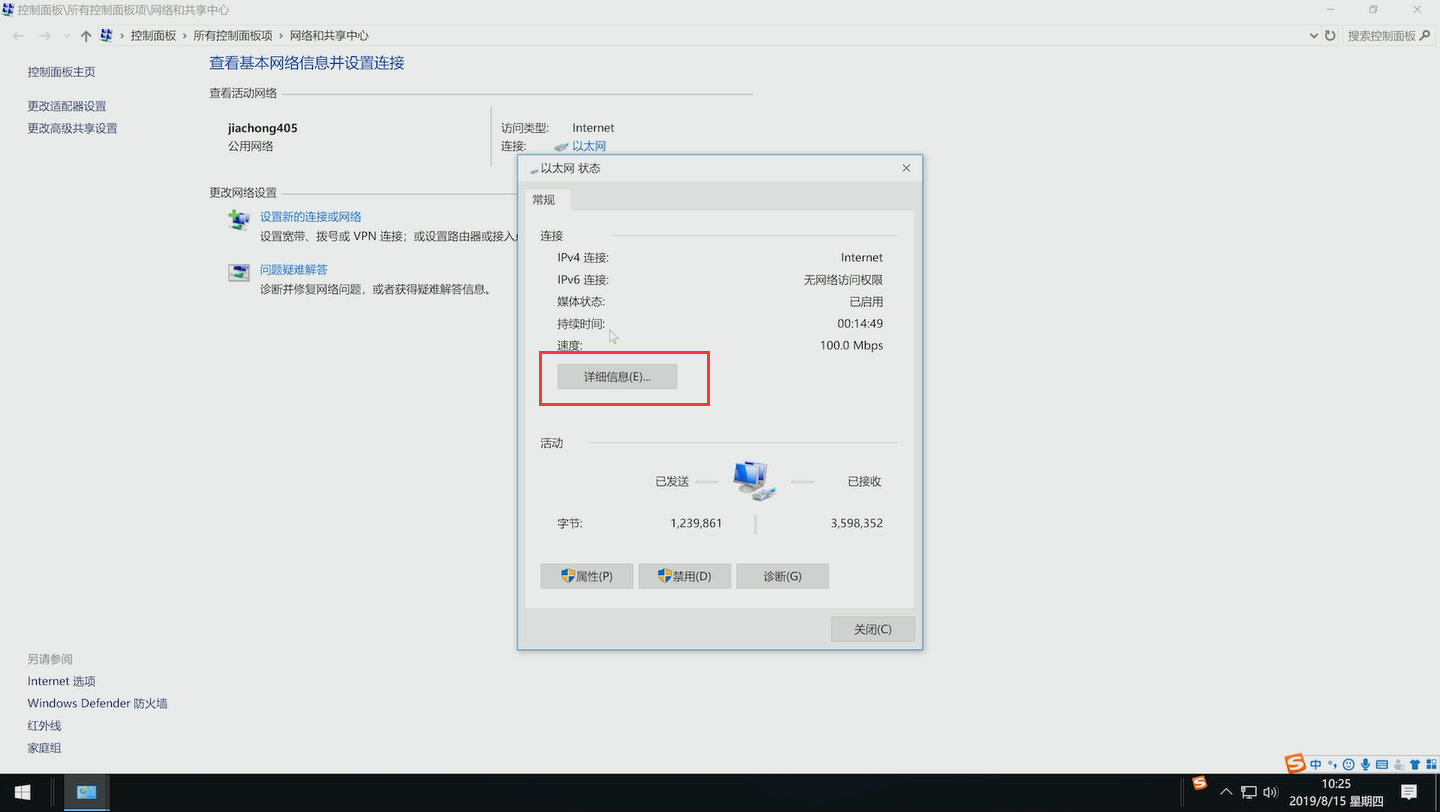Click the Sogou S logo on IME toolbar
Image resolution: width=1440 pixels, height=812 pixels.
click(x=1296, y=763)
